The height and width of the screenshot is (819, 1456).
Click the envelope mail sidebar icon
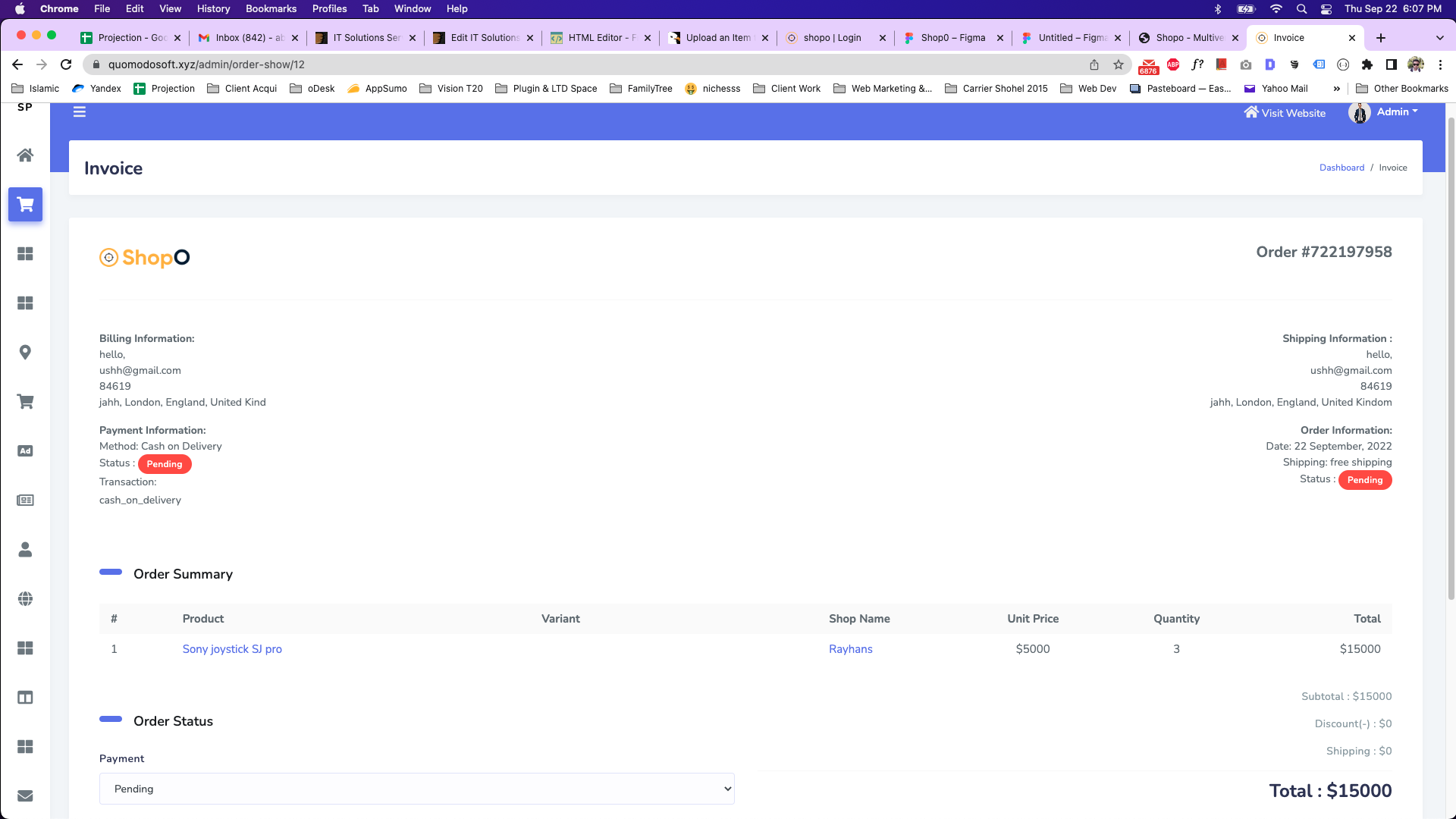tap(25, 795)
